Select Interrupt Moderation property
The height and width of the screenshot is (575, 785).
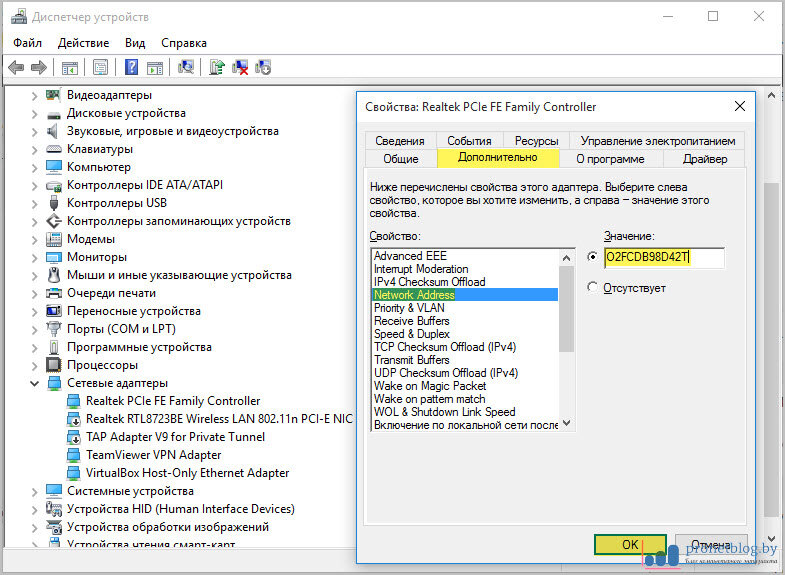click(421, 269)
